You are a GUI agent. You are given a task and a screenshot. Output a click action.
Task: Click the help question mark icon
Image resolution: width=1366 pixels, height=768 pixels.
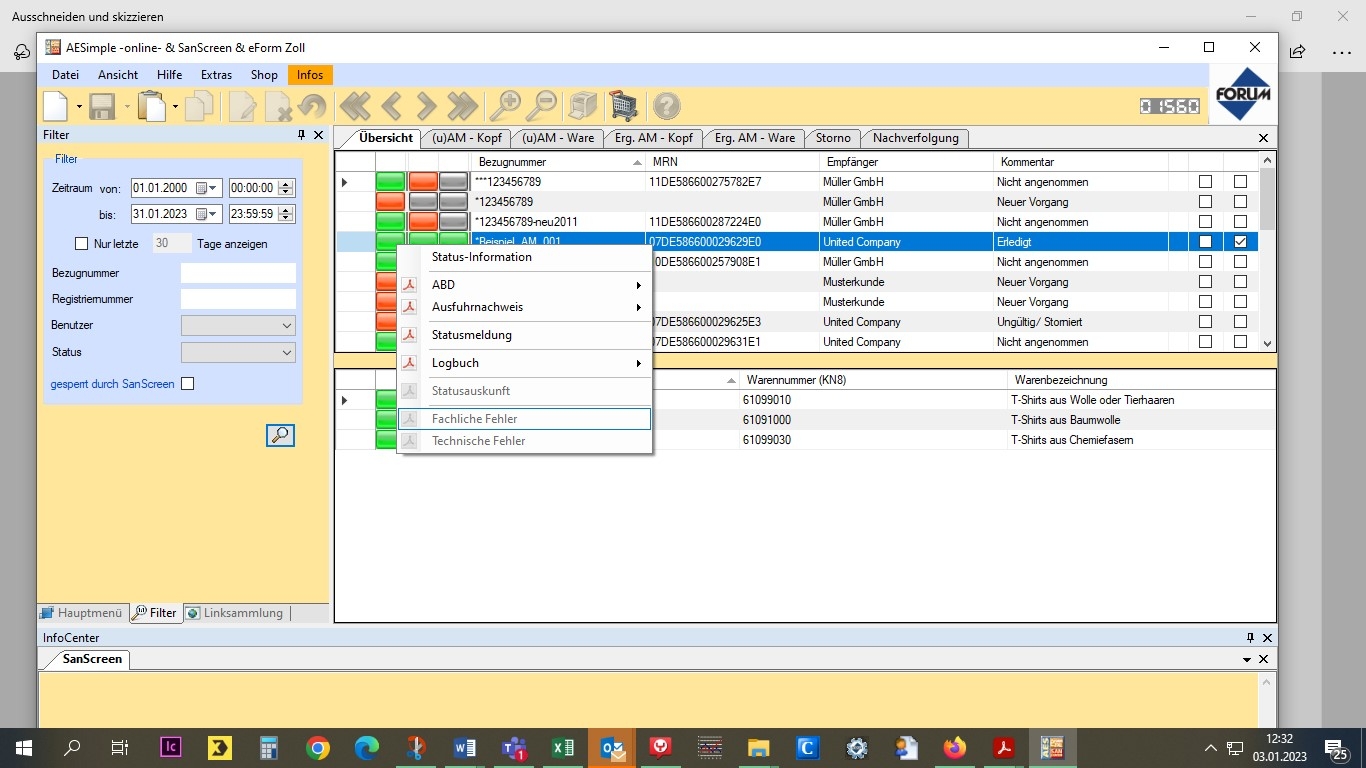[x=666, y=106]
